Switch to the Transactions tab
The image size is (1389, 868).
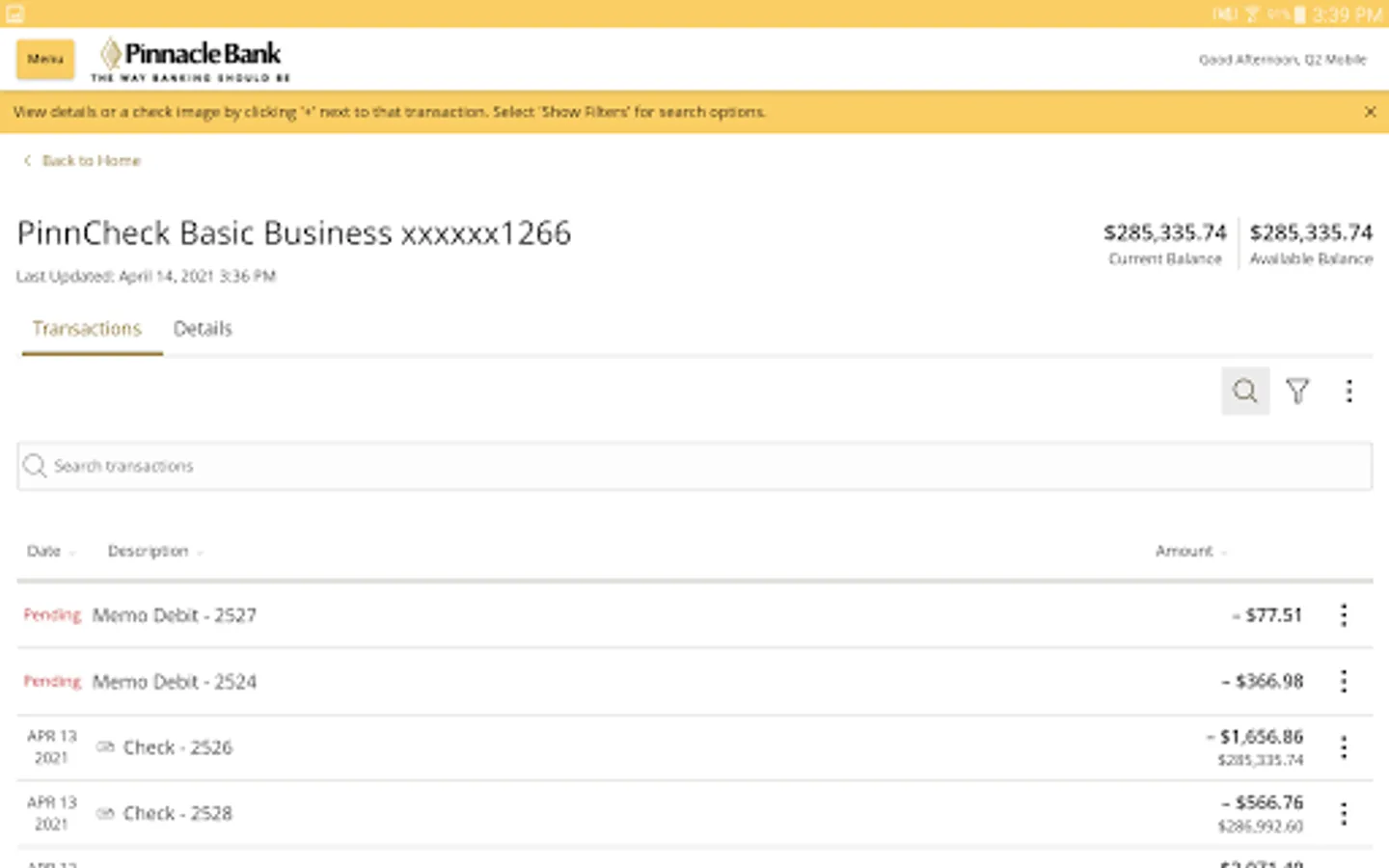[88, 329]
